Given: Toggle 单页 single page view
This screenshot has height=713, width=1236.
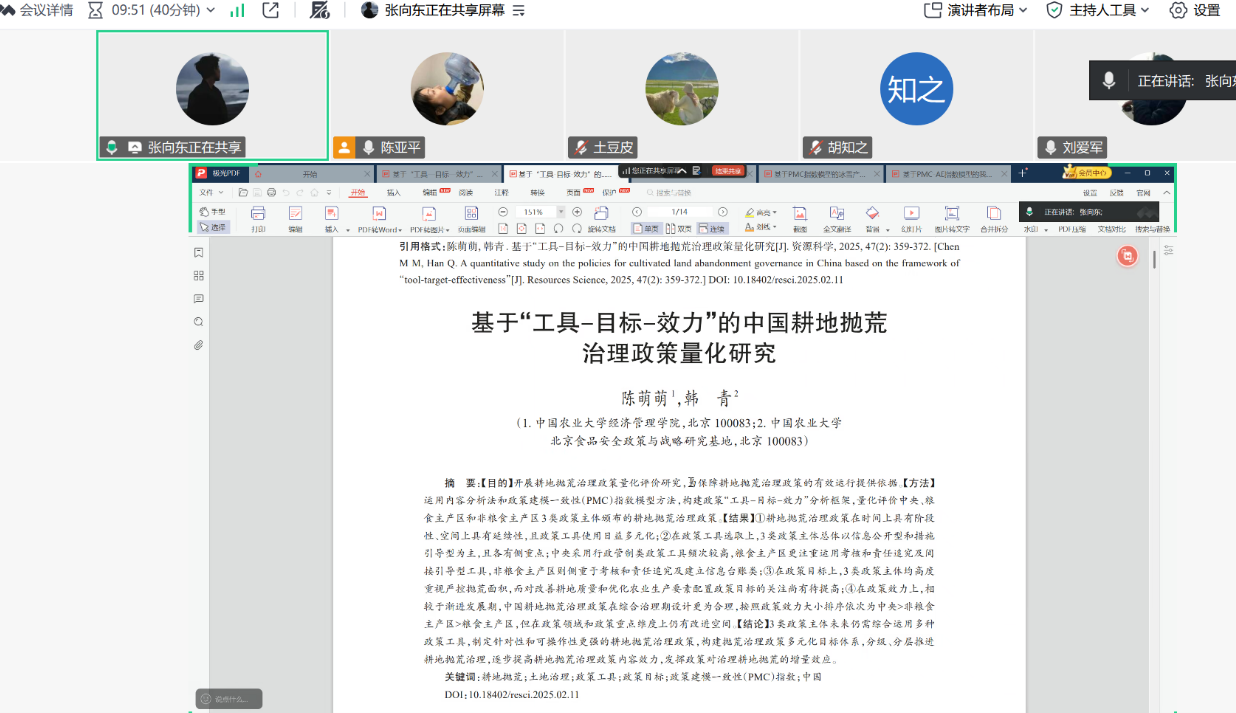Looking at the screenshot, I should pyautogui.click(x=645, y=228).
